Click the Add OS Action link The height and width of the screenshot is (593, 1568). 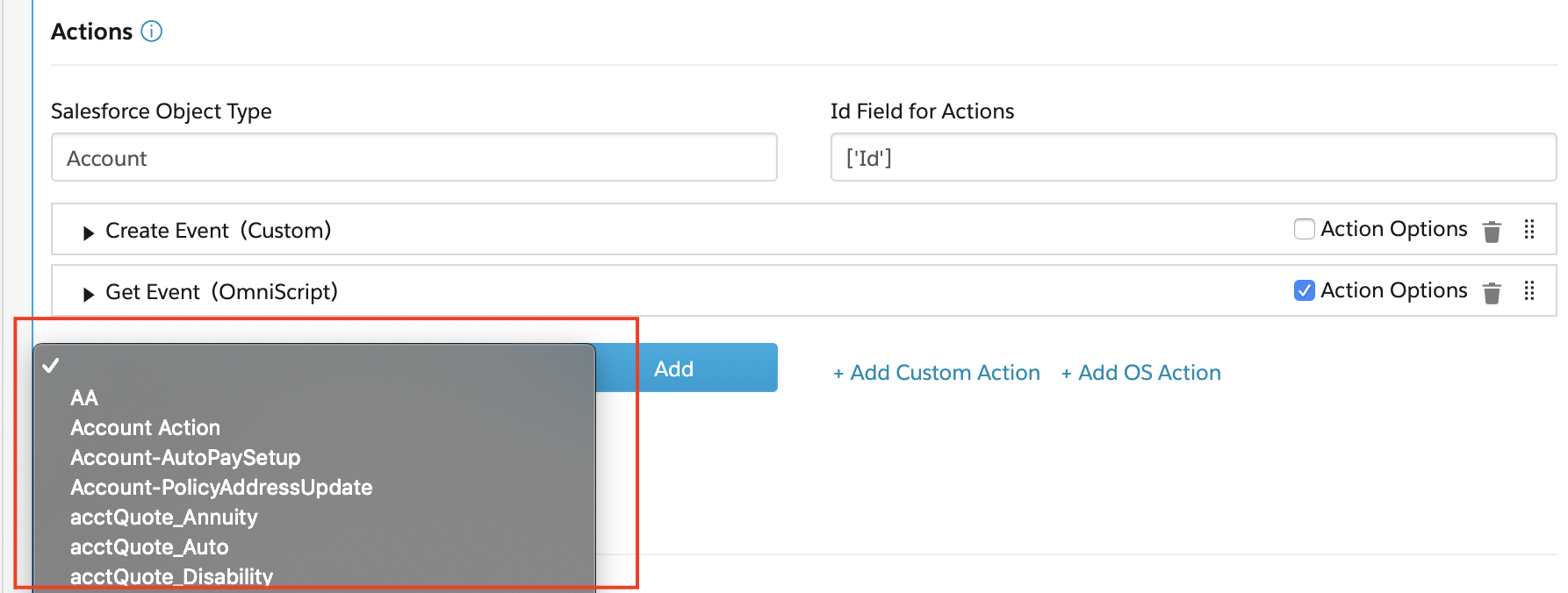[x=1140, y=373]
